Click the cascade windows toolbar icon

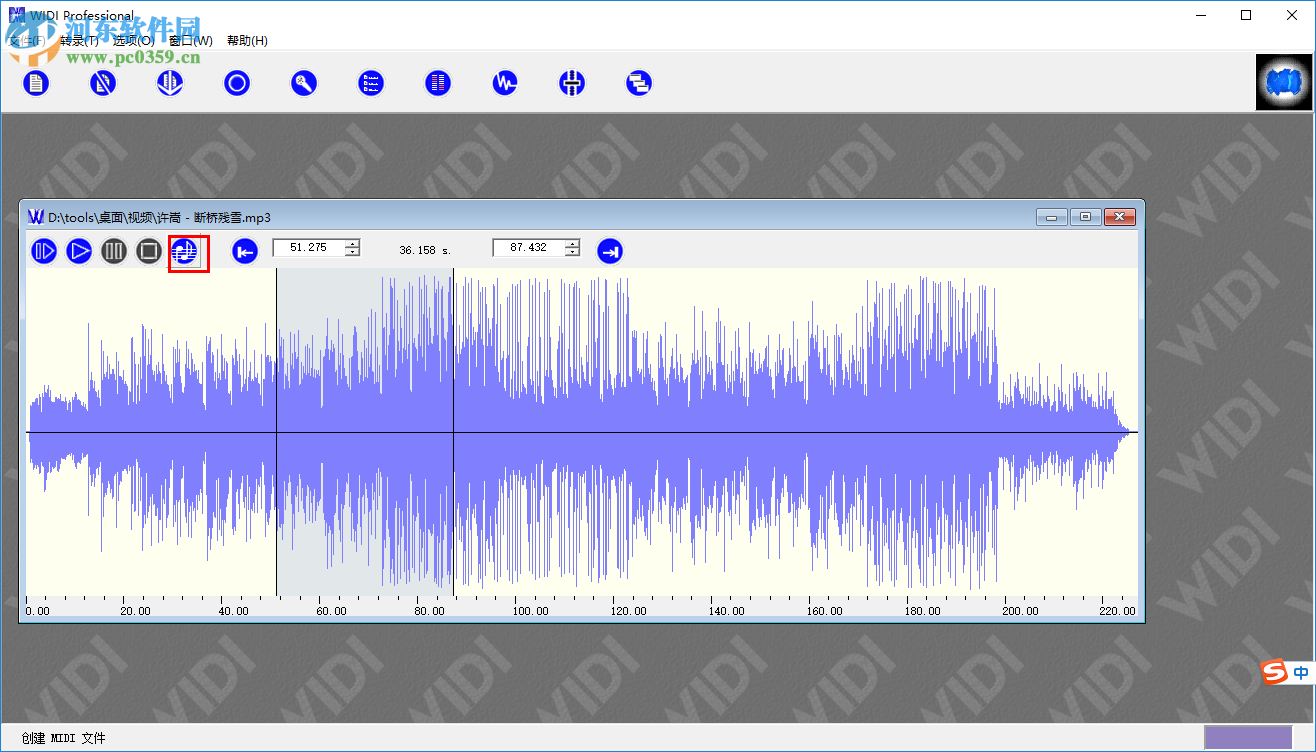click(x=639, y=83)
